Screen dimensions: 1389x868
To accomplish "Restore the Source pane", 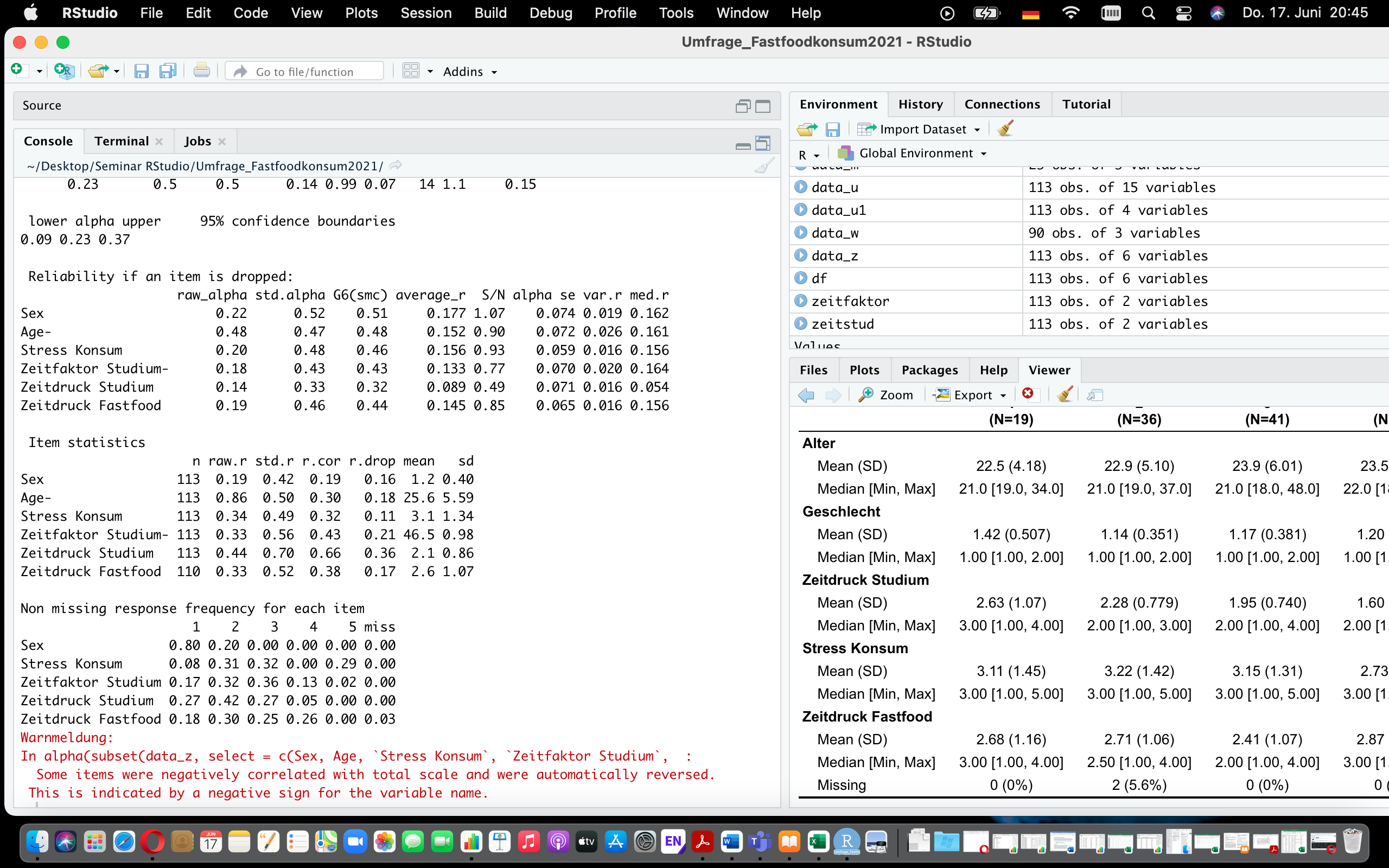I will (743, 106).
